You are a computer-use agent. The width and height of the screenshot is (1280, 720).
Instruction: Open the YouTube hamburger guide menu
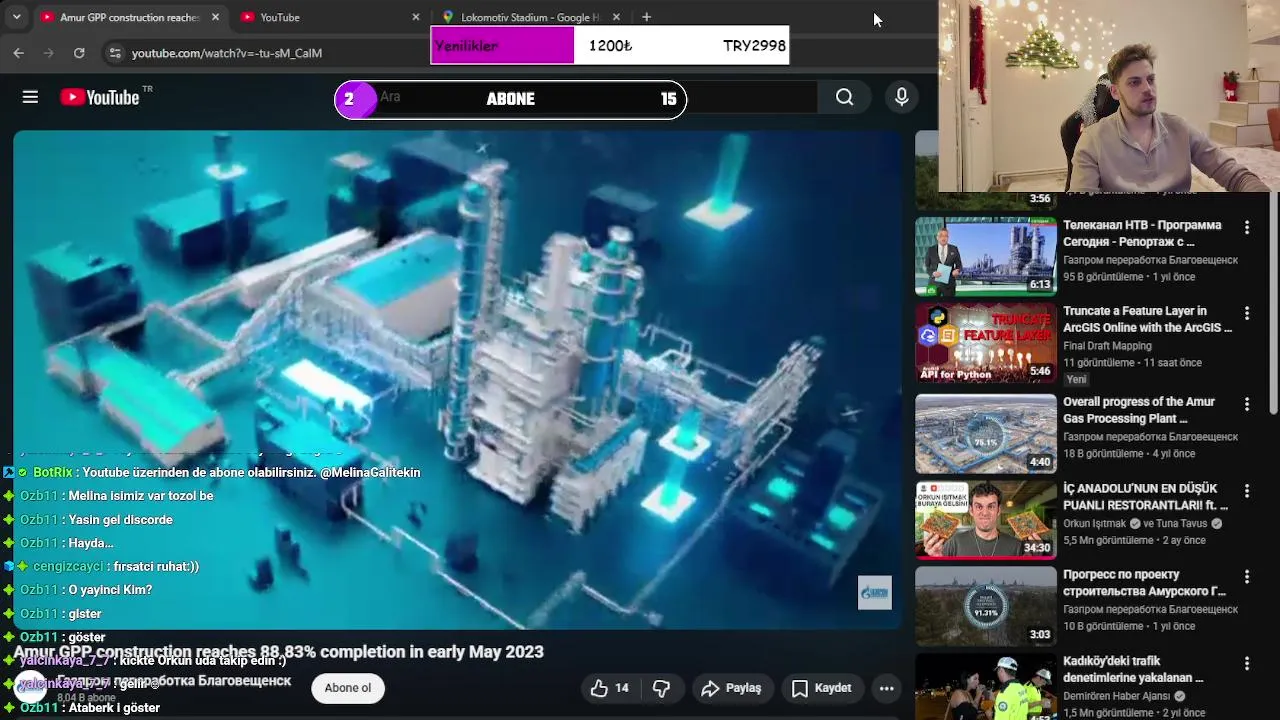[x=30, y=97]
